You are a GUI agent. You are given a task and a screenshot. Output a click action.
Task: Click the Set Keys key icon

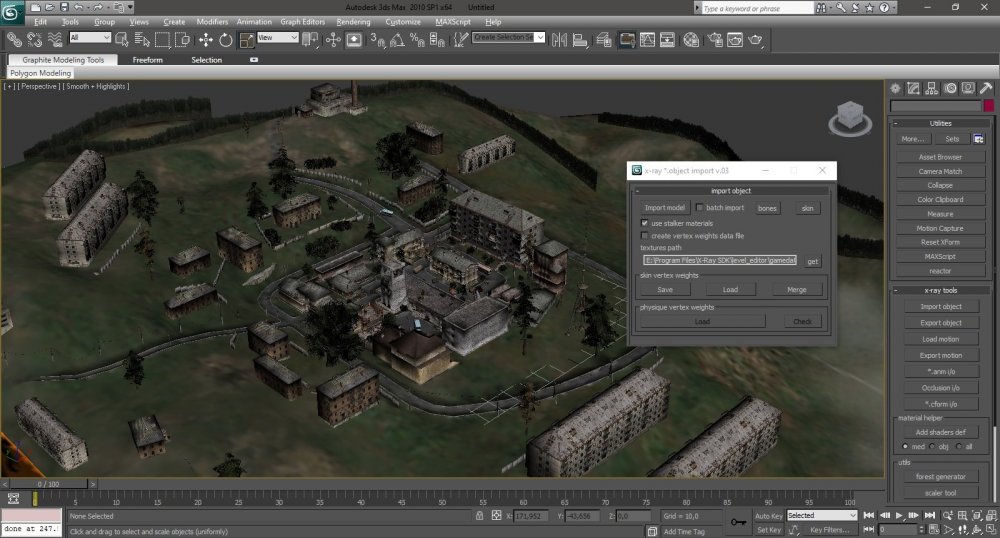[x=739, y=522]
